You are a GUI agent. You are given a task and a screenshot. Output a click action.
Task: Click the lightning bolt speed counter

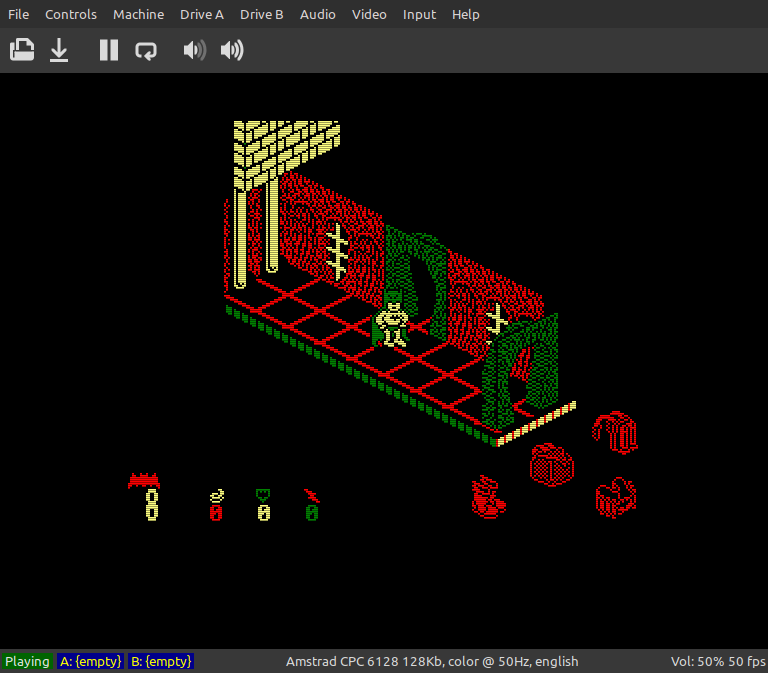[312, 505]
